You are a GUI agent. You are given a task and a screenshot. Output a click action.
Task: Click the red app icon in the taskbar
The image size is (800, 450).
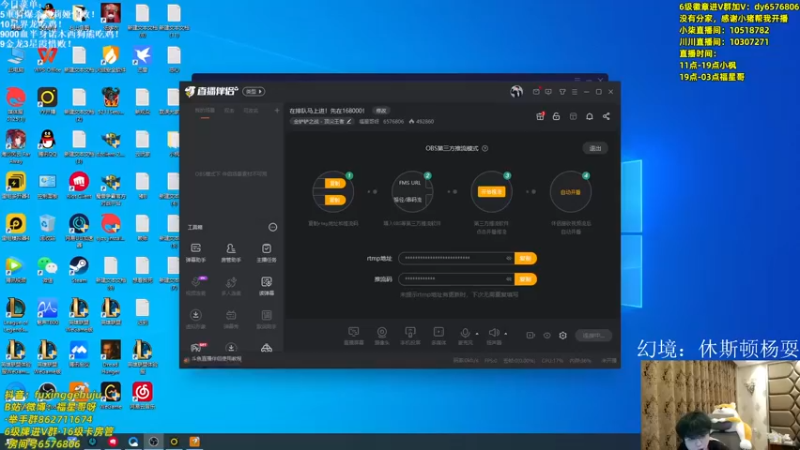click(x=113, y=442)
